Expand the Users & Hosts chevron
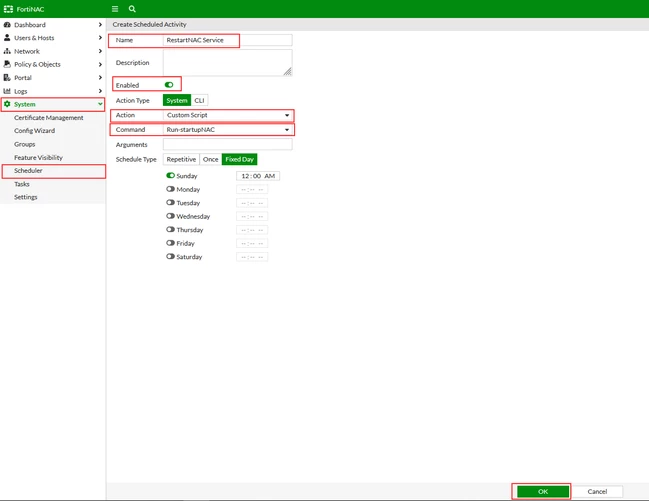The height and width of the screenshot is (501, 649). point(100,38)
